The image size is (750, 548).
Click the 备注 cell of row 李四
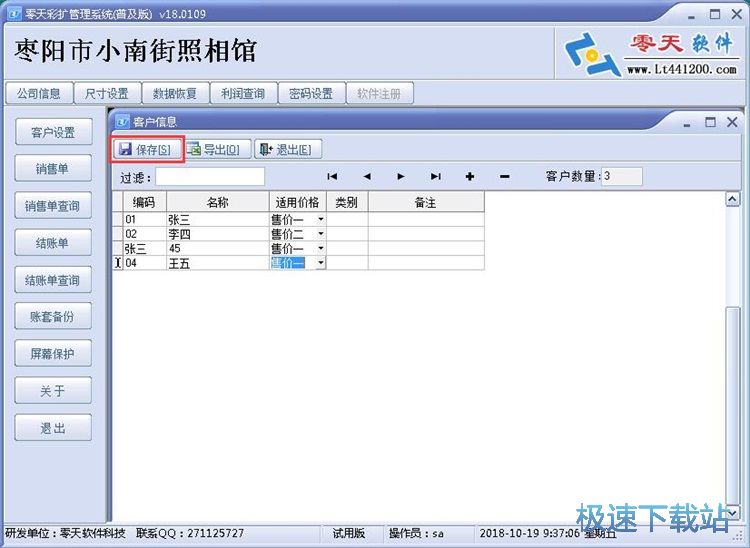point(426,234)
